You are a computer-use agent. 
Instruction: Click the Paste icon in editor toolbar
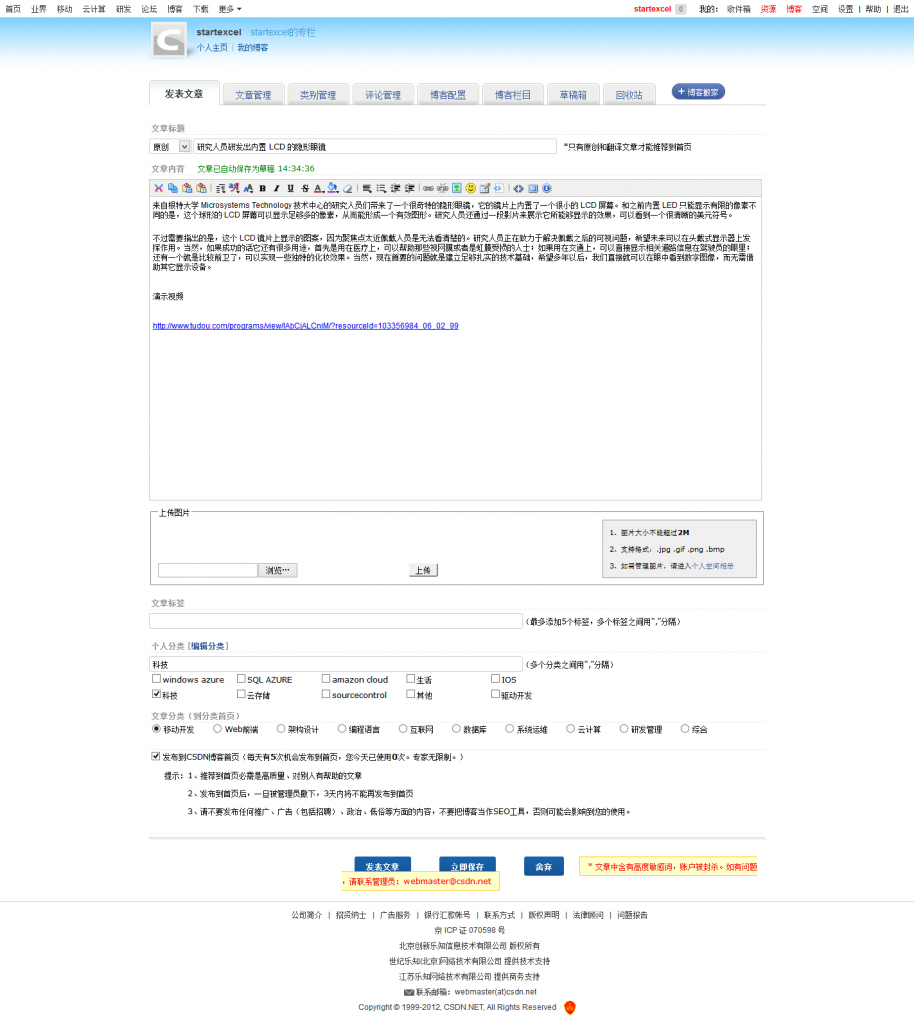(187, 188)
